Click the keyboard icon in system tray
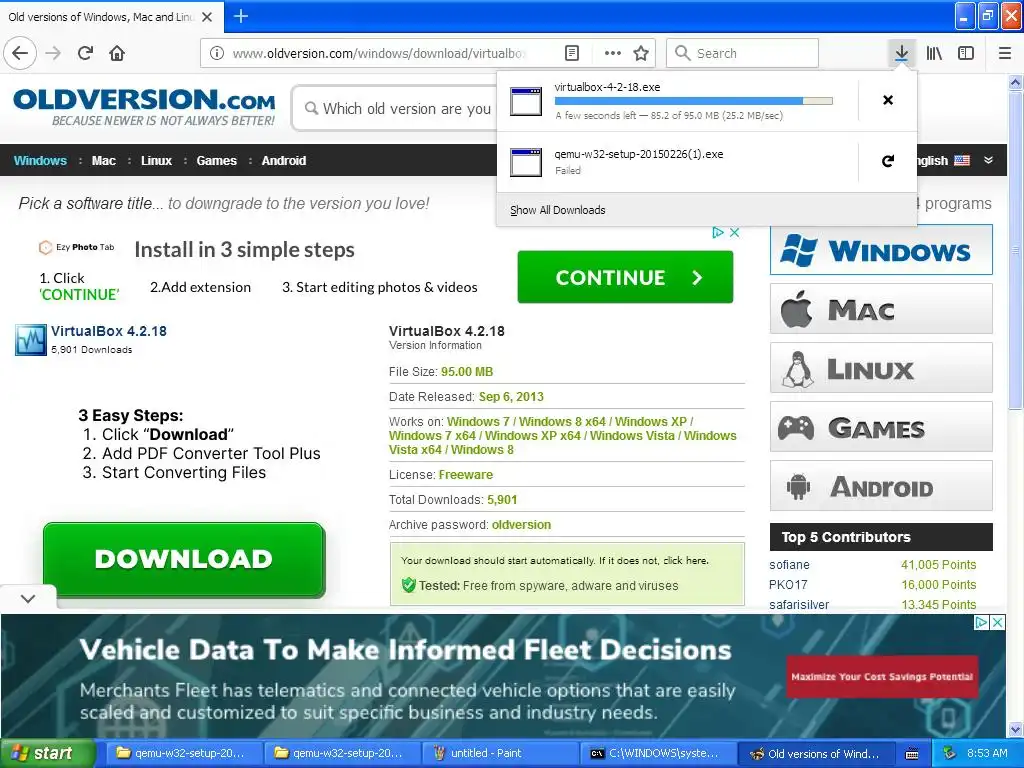The width and height of the screenshot is (1024, 768). tap(912, 754)
